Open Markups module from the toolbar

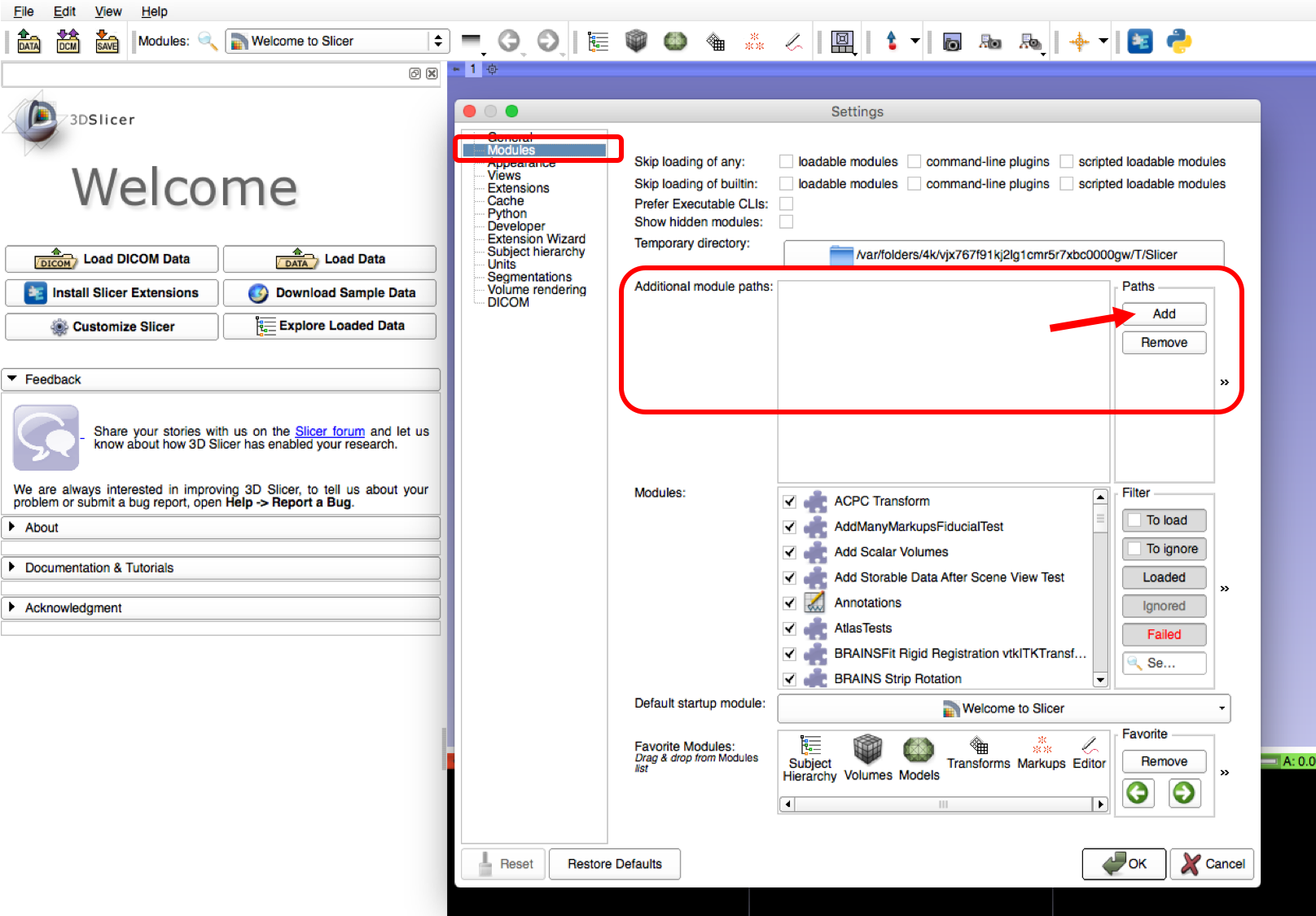[754, 41]
